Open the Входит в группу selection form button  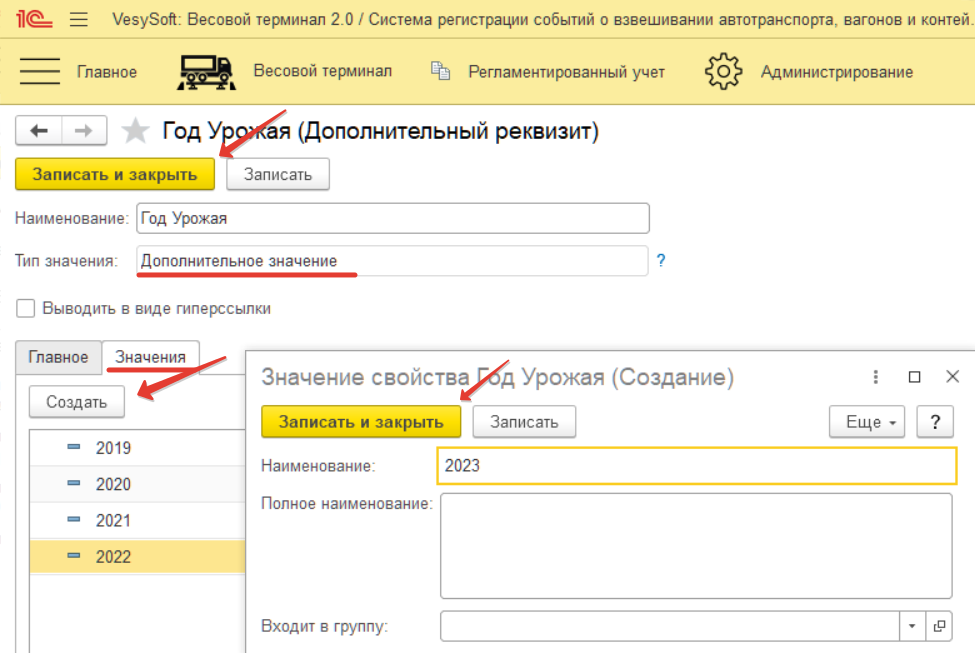click(939, 626)
